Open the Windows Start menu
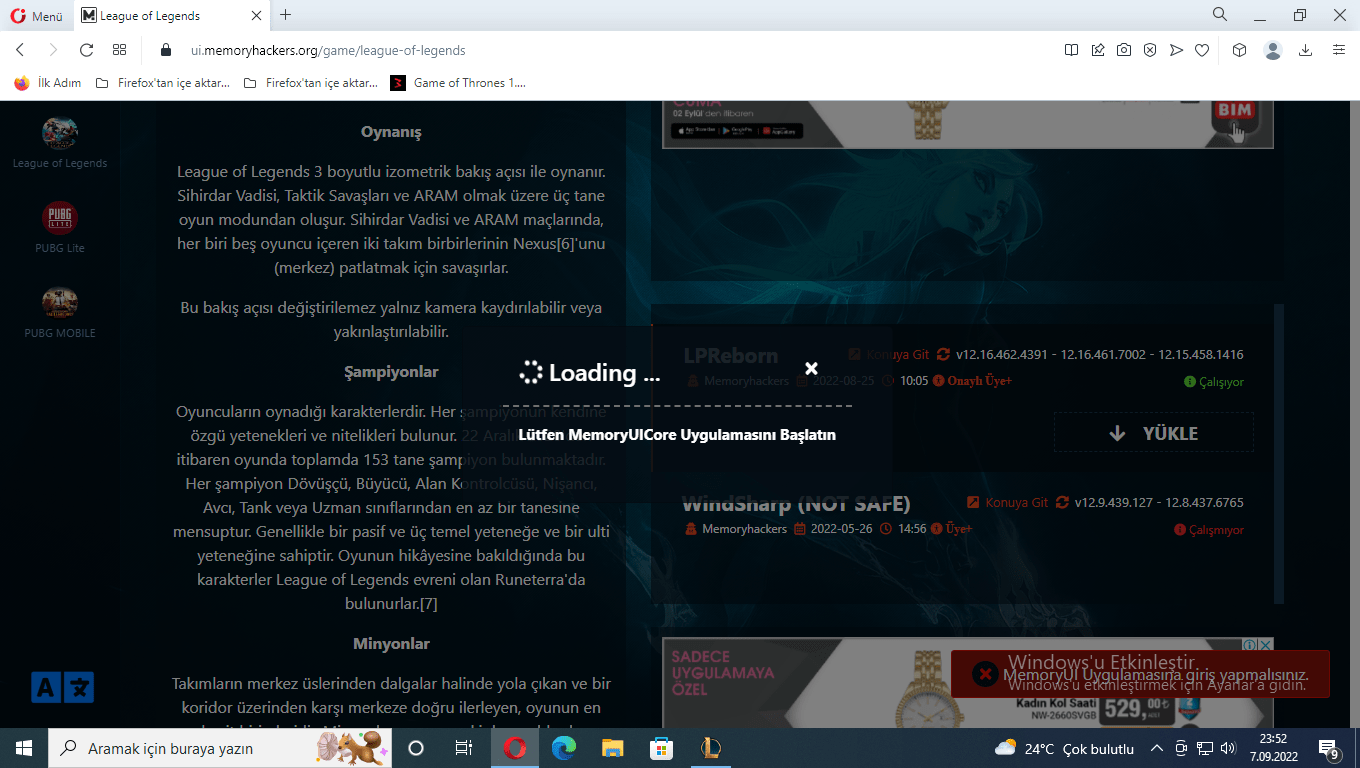 pyautogui.click(x=24, y=748)
